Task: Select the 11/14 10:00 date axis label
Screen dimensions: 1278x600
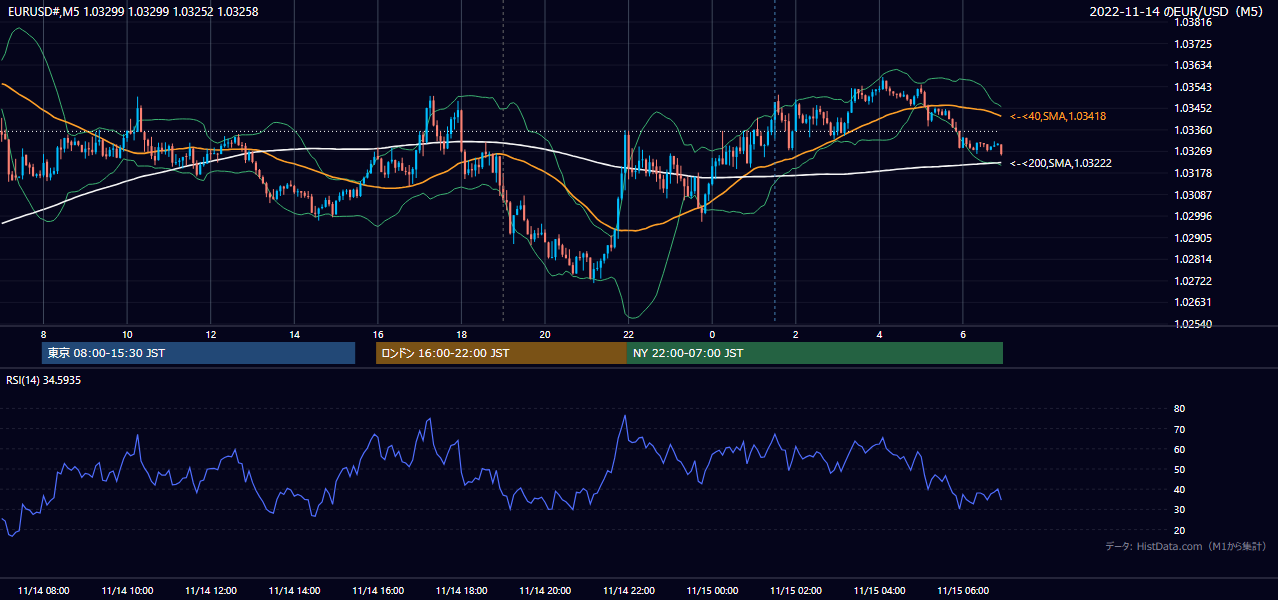Action: 127,590
